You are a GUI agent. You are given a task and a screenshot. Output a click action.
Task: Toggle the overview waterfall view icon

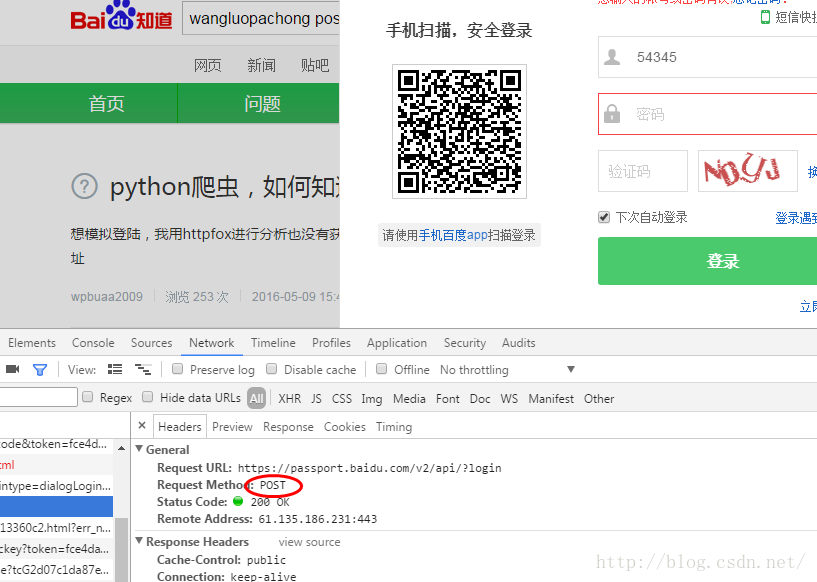point(143,369)
